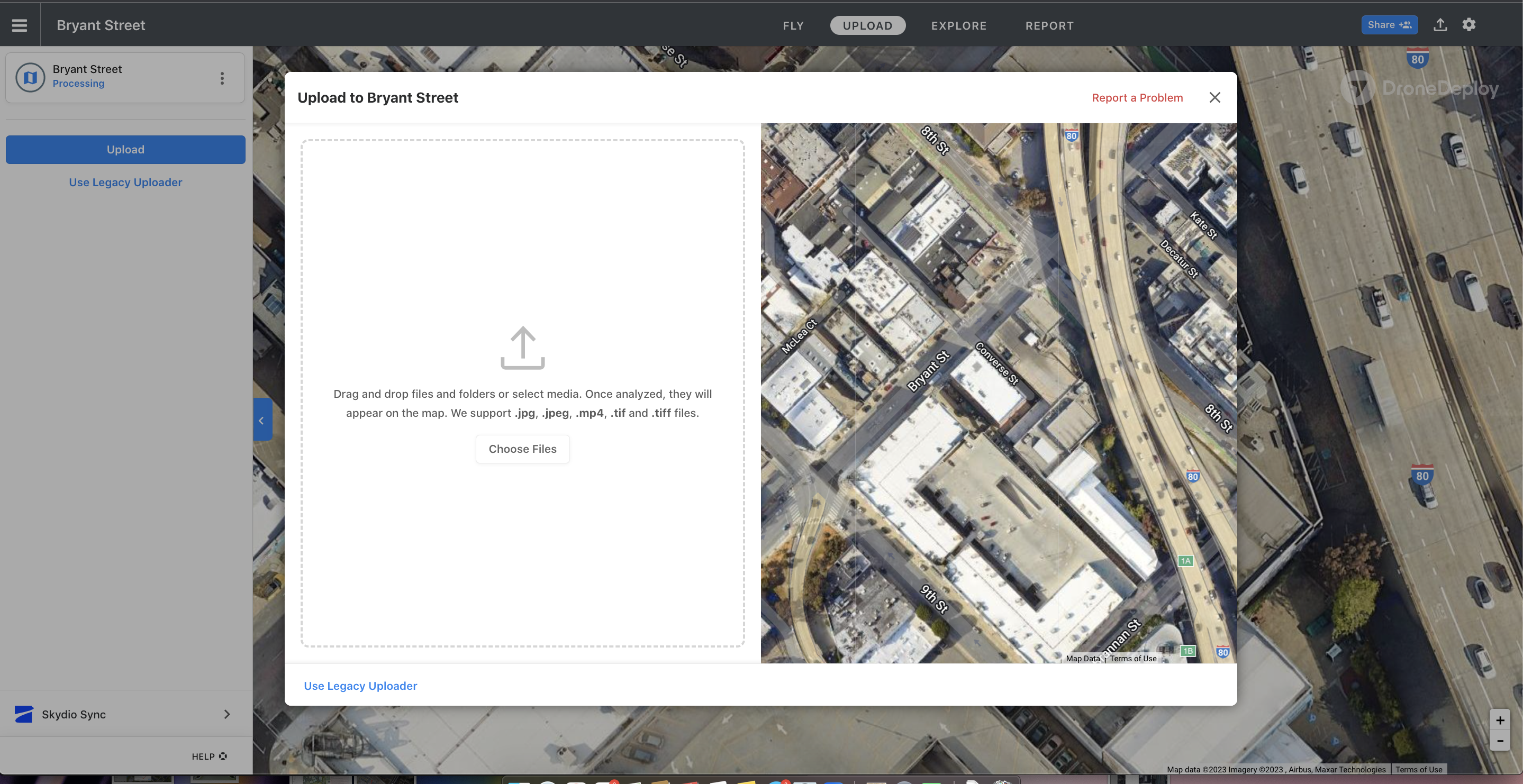Open settings gear icon
The width and height of the screenshot is (1523, 784).
[x=1468, y=25]
